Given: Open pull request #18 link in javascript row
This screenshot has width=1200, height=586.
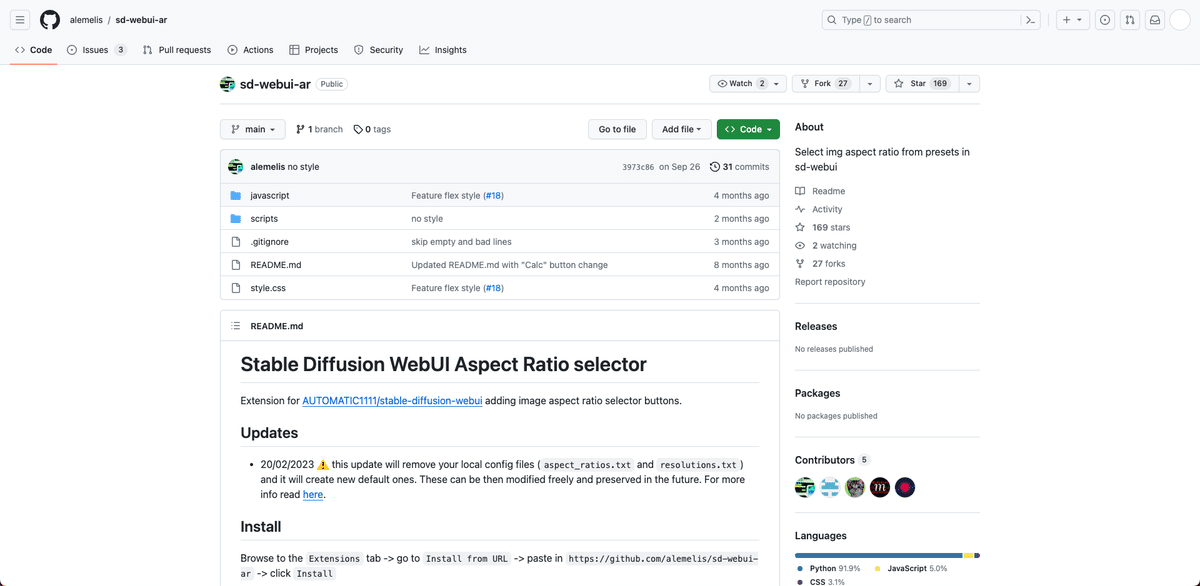Looking at the screenshot, I should click(493, 196).
